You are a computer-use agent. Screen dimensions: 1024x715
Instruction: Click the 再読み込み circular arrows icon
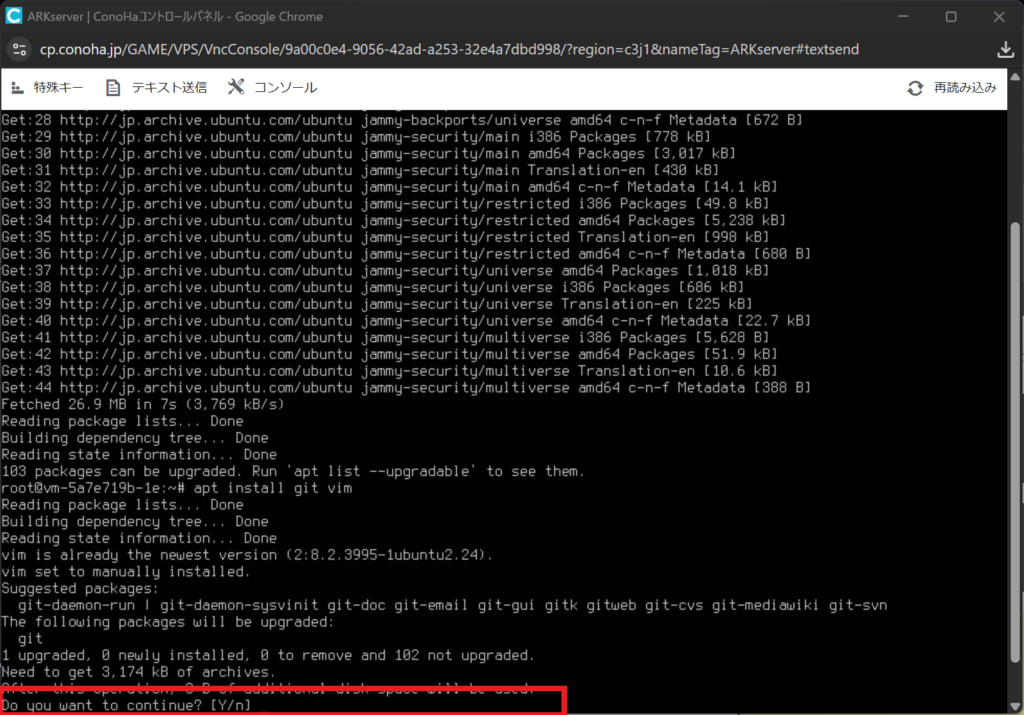(915, 88)
